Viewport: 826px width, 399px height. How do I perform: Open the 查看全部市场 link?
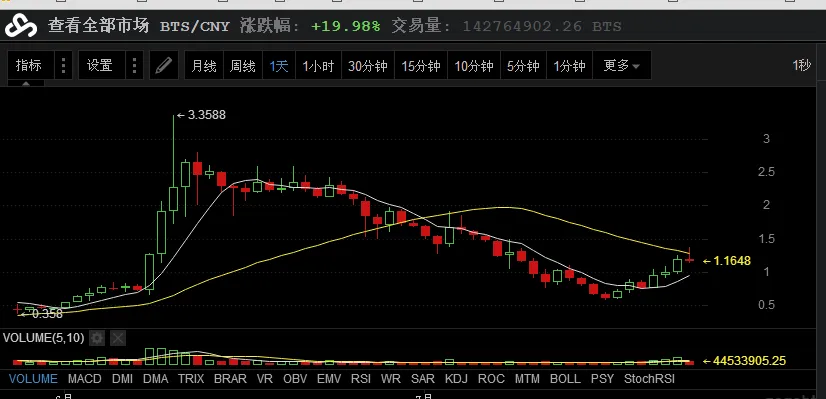(99, 25)
